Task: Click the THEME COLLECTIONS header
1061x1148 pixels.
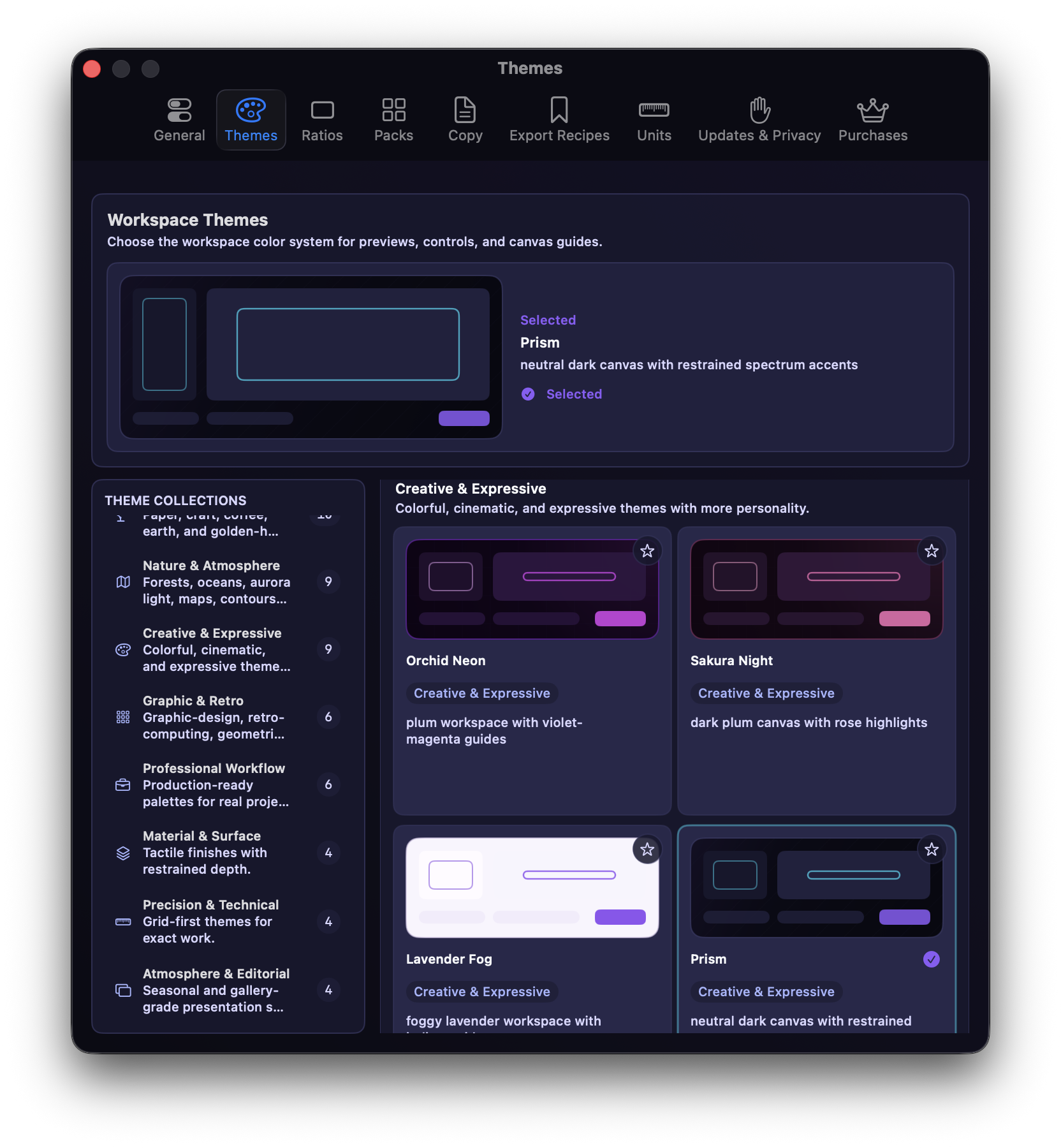Action: point(175,501)
